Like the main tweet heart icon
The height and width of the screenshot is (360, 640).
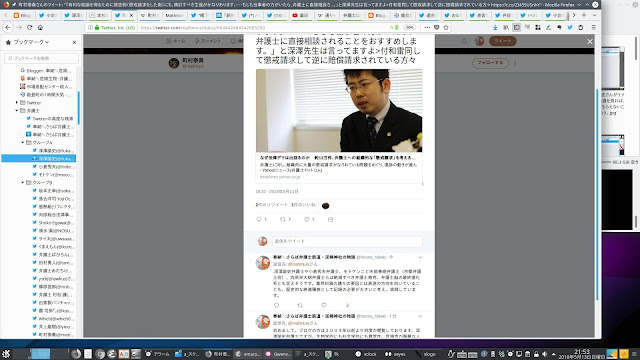click(307, 219)
